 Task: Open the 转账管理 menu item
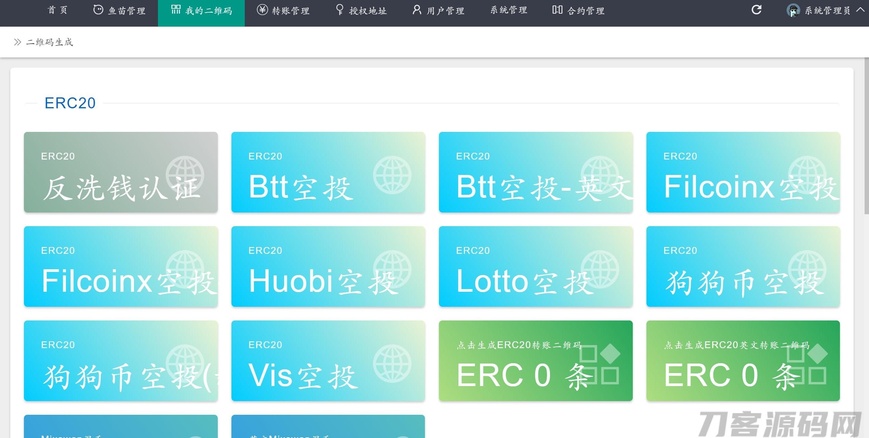[282, 11]
